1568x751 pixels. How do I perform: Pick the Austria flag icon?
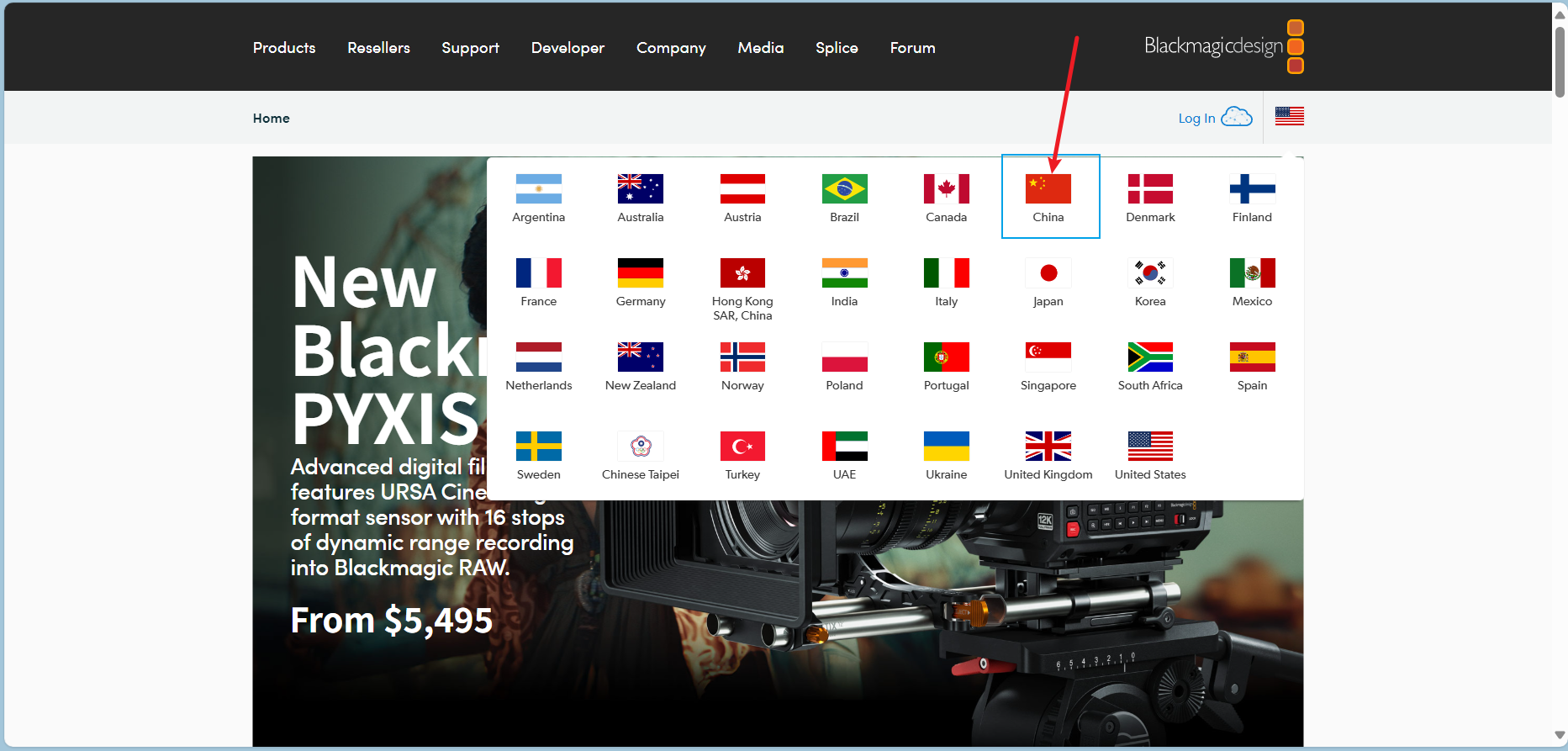(742, 188)
